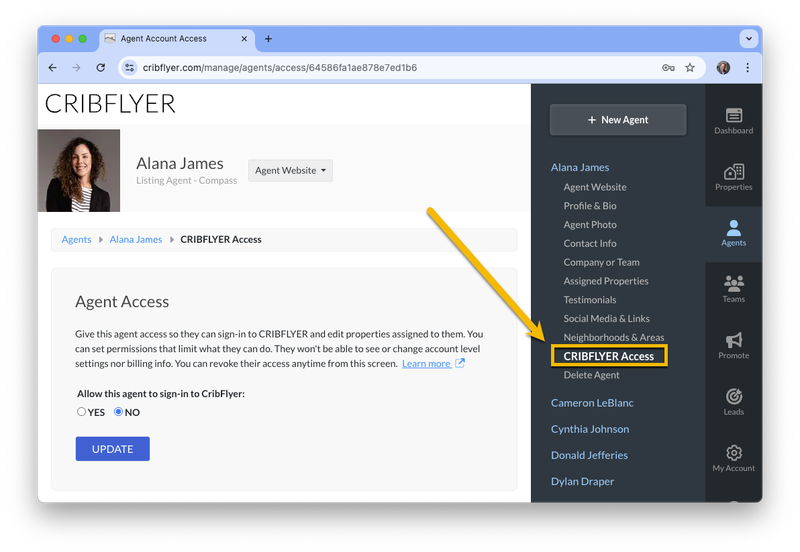Open the Dashboard icon in sidebar
The height and width of the screenshot is (552, 800).
pyautogui.click(x=733, y=116)
